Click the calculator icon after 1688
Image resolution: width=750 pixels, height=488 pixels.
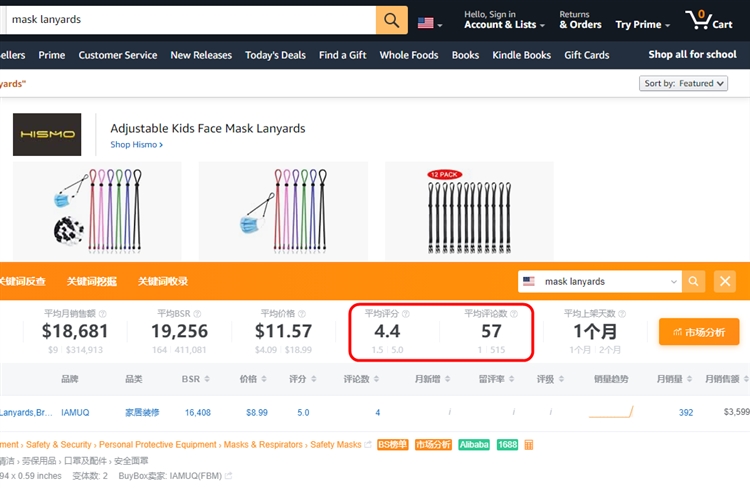(529, 444)
